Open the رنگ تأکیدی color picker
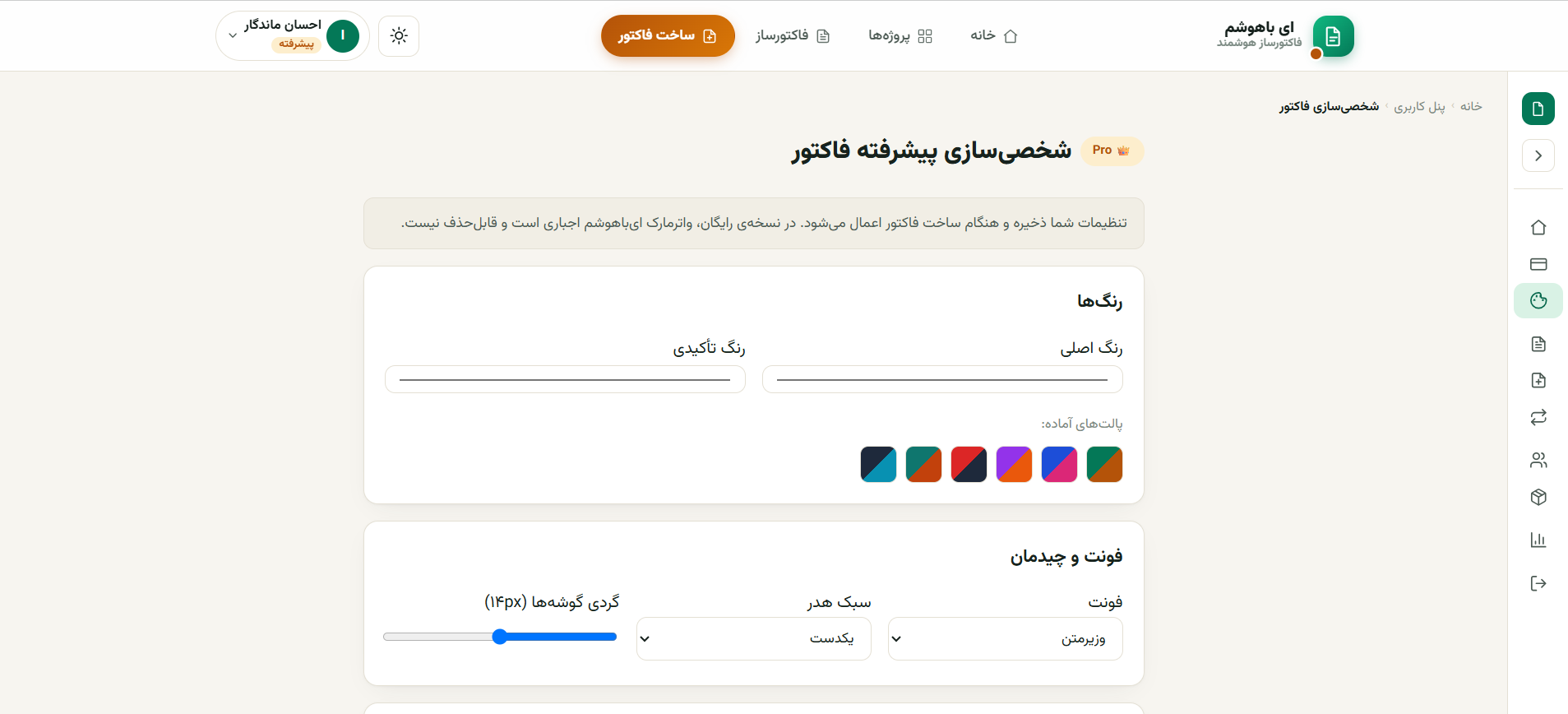Viewport: 1568px width, 714px height. click(565, 379)
